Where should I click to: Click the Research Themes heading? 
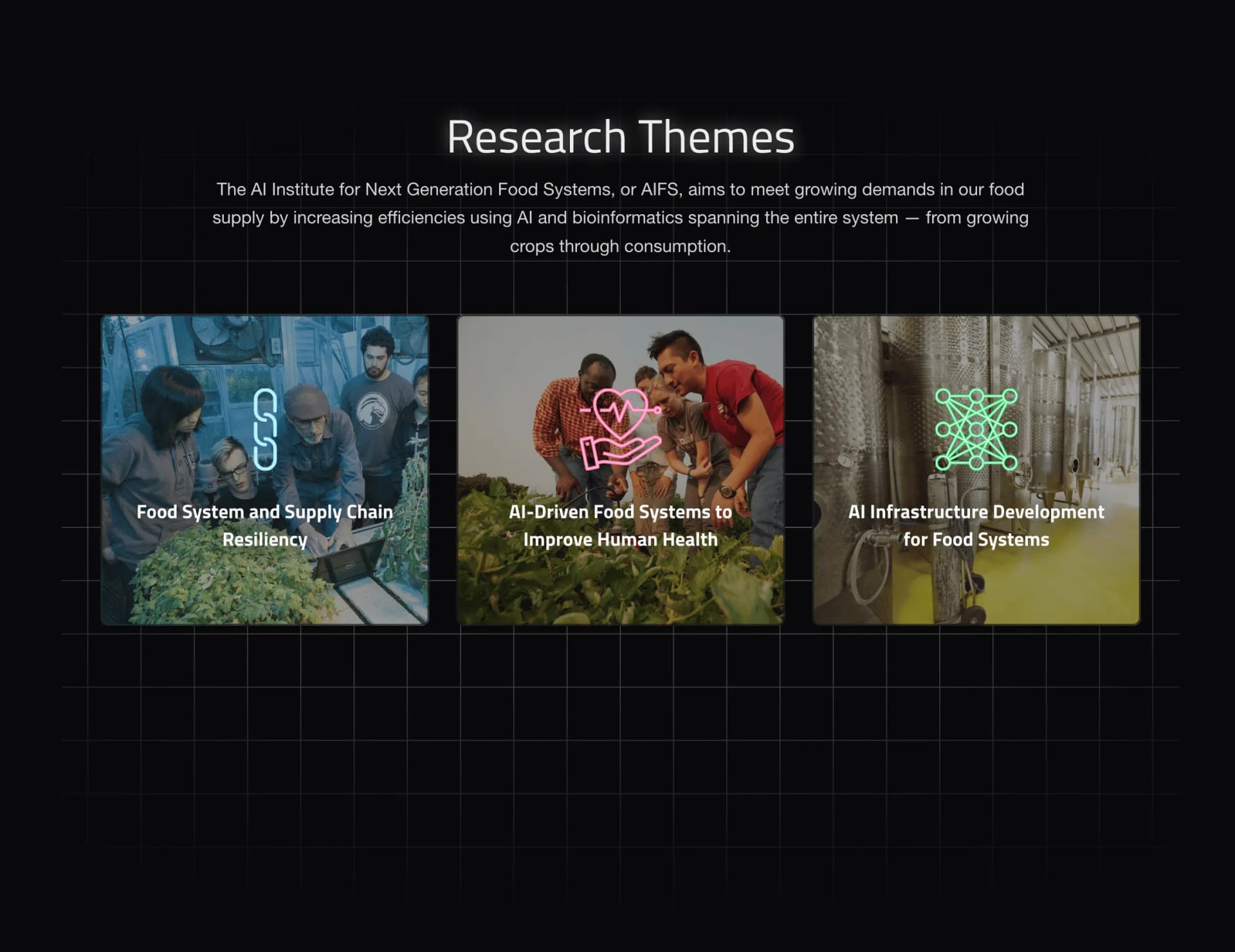621,135
